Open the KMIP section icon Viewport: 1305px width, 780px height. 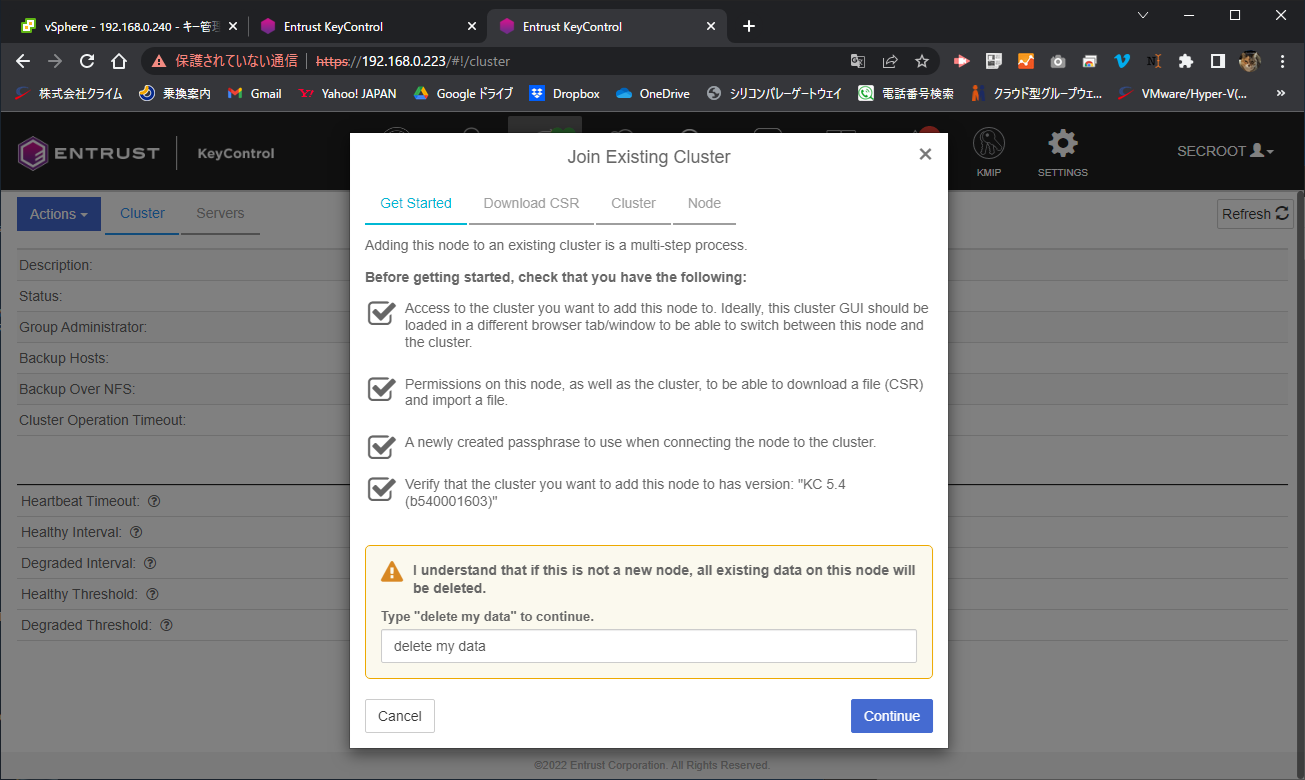pyautogui.click(x=988, y=152)
